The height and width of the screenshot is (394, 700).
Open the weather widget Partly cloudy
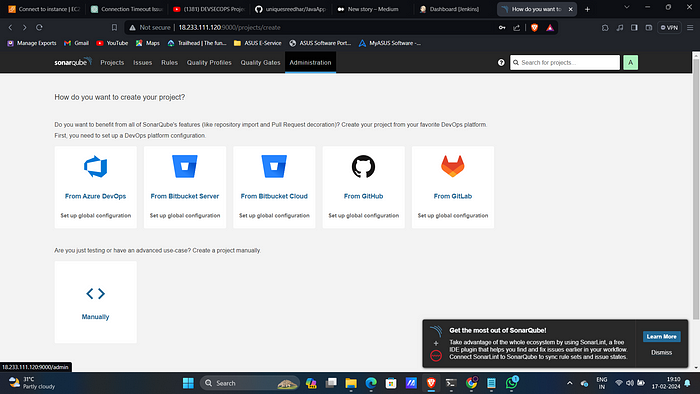(x=31, y=383)
